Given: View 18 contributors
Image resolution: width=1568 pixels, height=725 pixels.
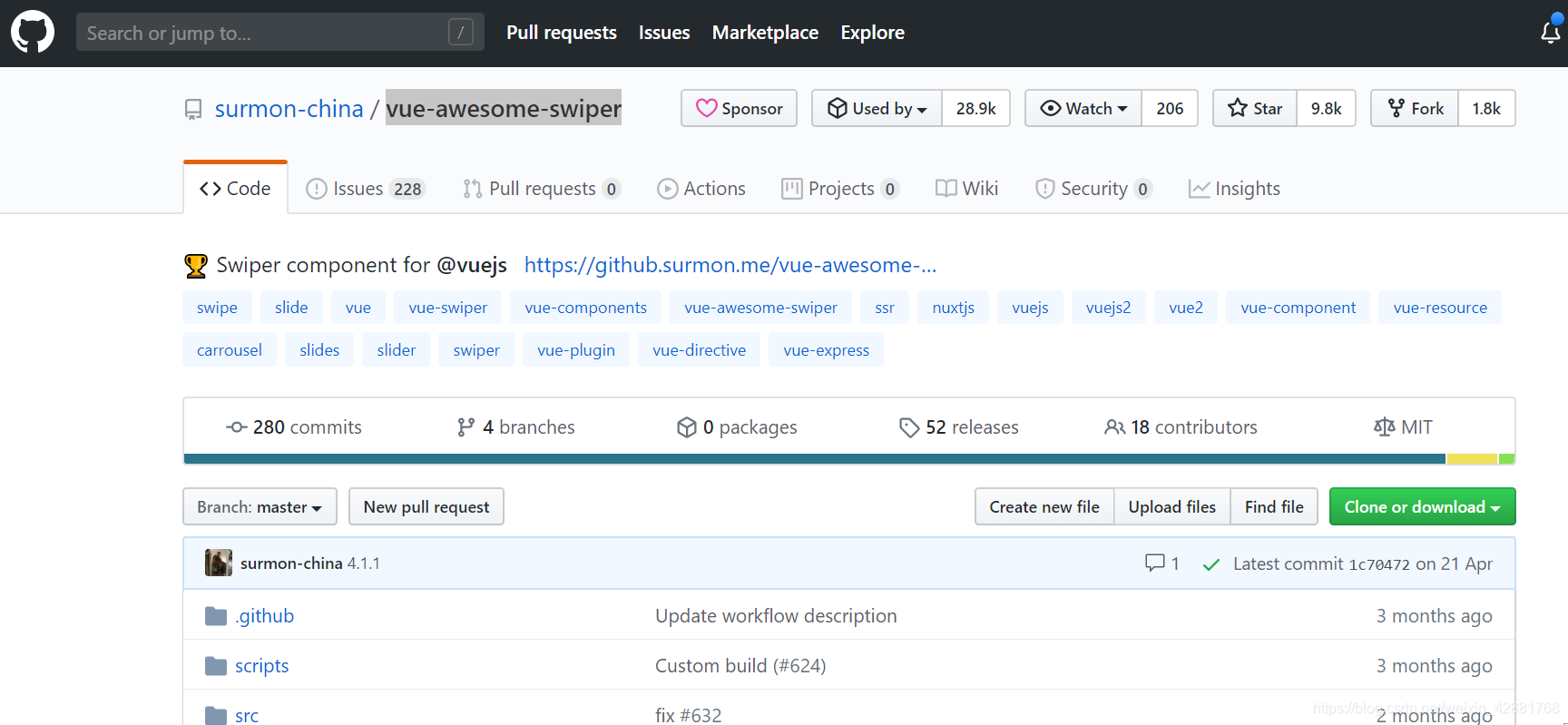Looking at the screenshot, I should tap(1181, 427).
